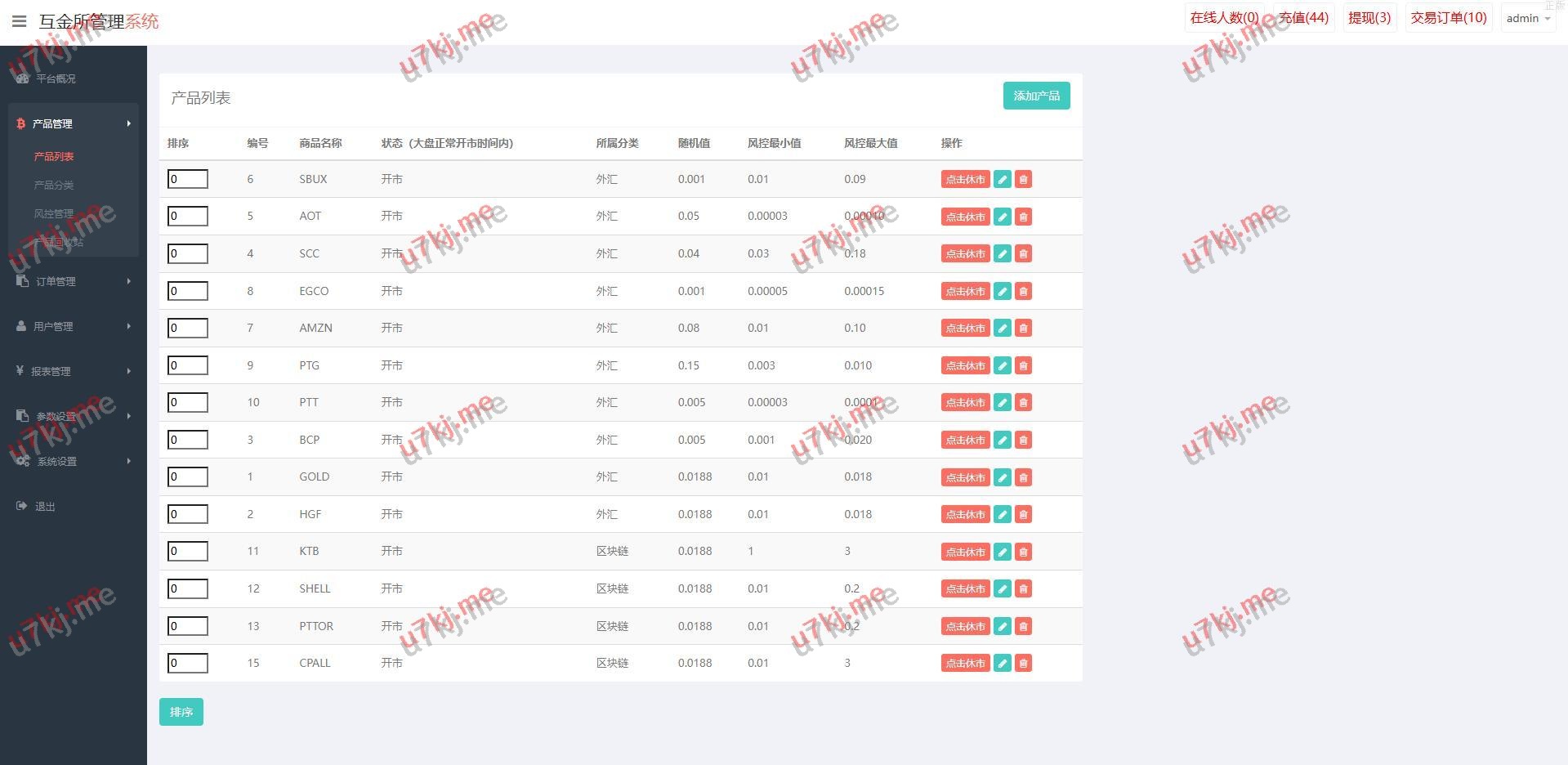Click the sort order input for HGF
1568x765 pixels.
pyautogui.click(x=188, y=514)
